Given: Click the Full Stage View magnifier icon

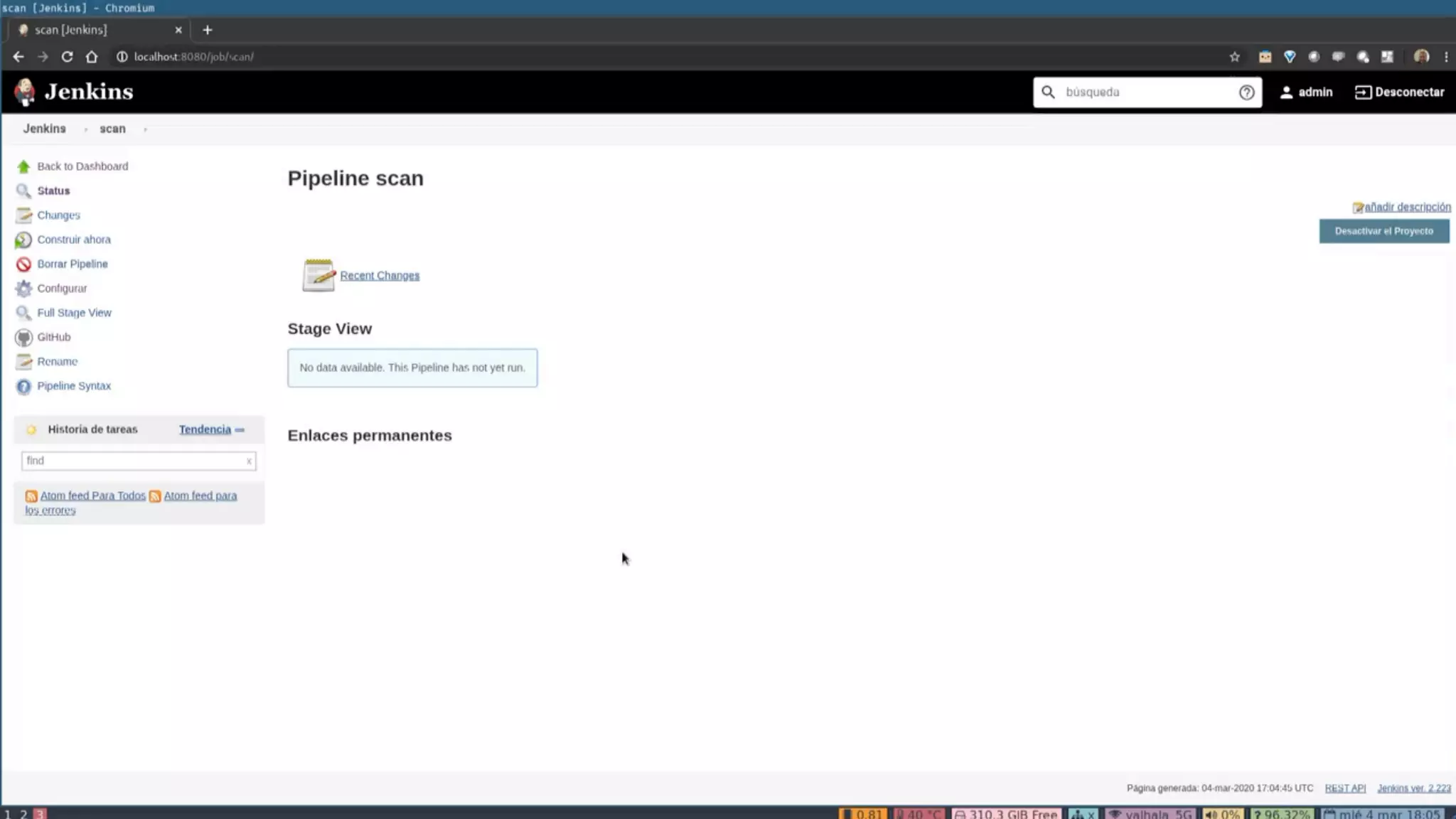Looking at the screenshot, I should click(23, 313).
